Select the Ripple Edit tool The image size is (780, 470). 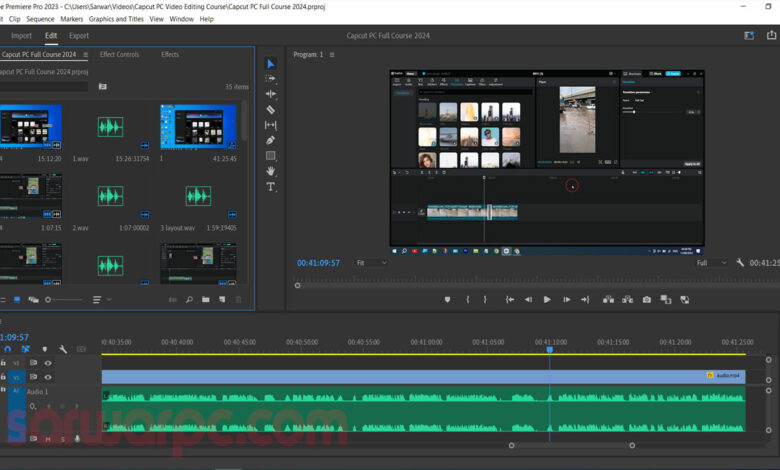click(x=271, y=94)
